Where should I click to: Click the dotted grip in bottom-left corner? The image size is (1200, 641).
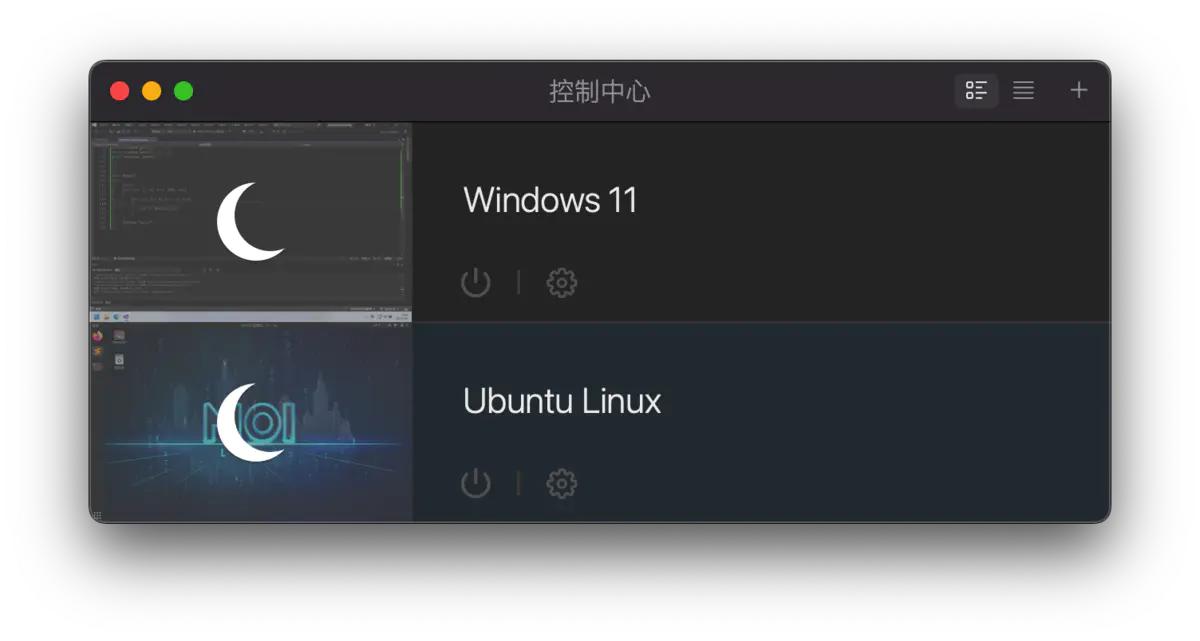click(97, 515)
